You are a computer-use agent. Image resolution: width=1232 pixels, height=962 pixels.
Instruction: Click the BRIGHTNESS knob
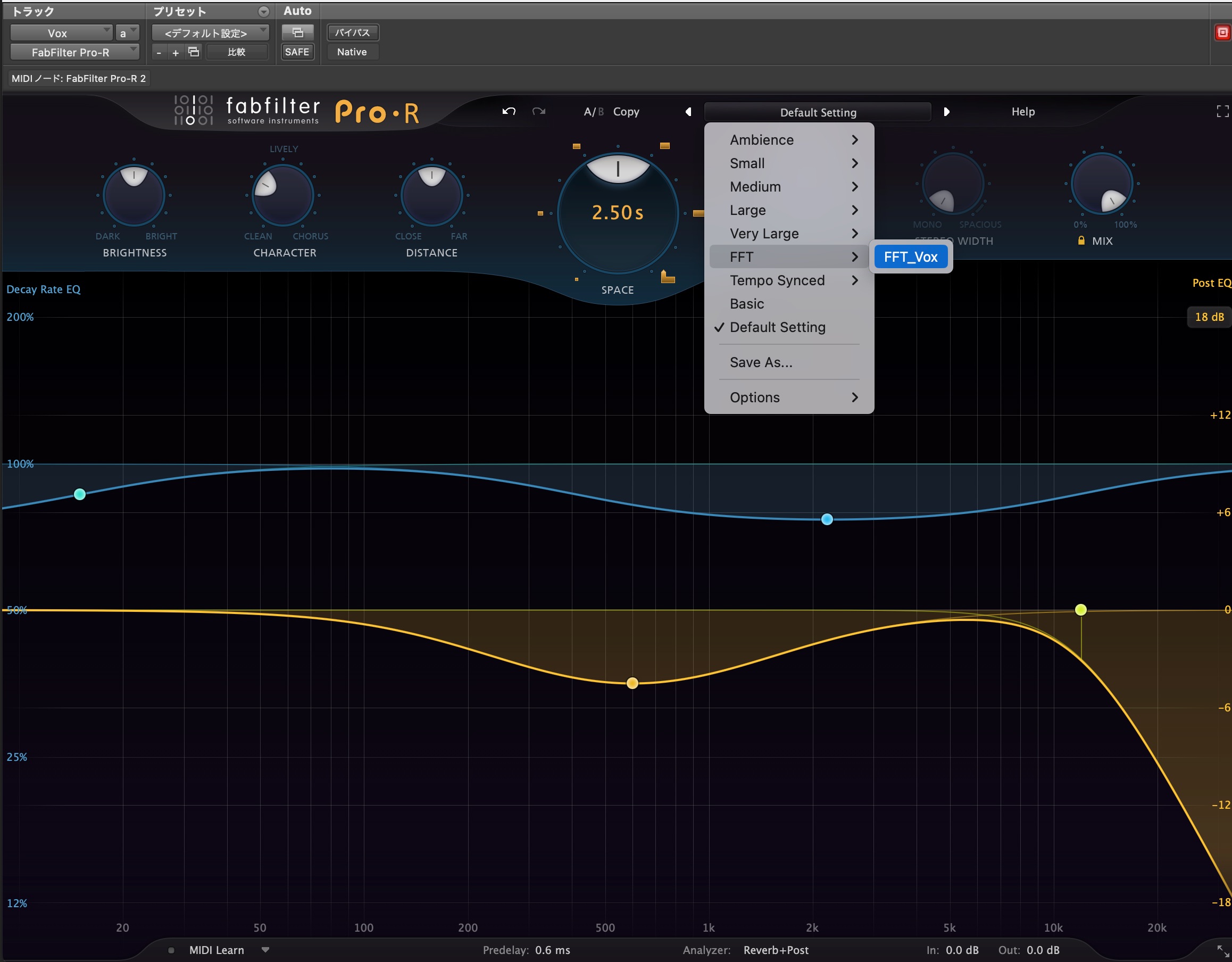pos(134,195)
